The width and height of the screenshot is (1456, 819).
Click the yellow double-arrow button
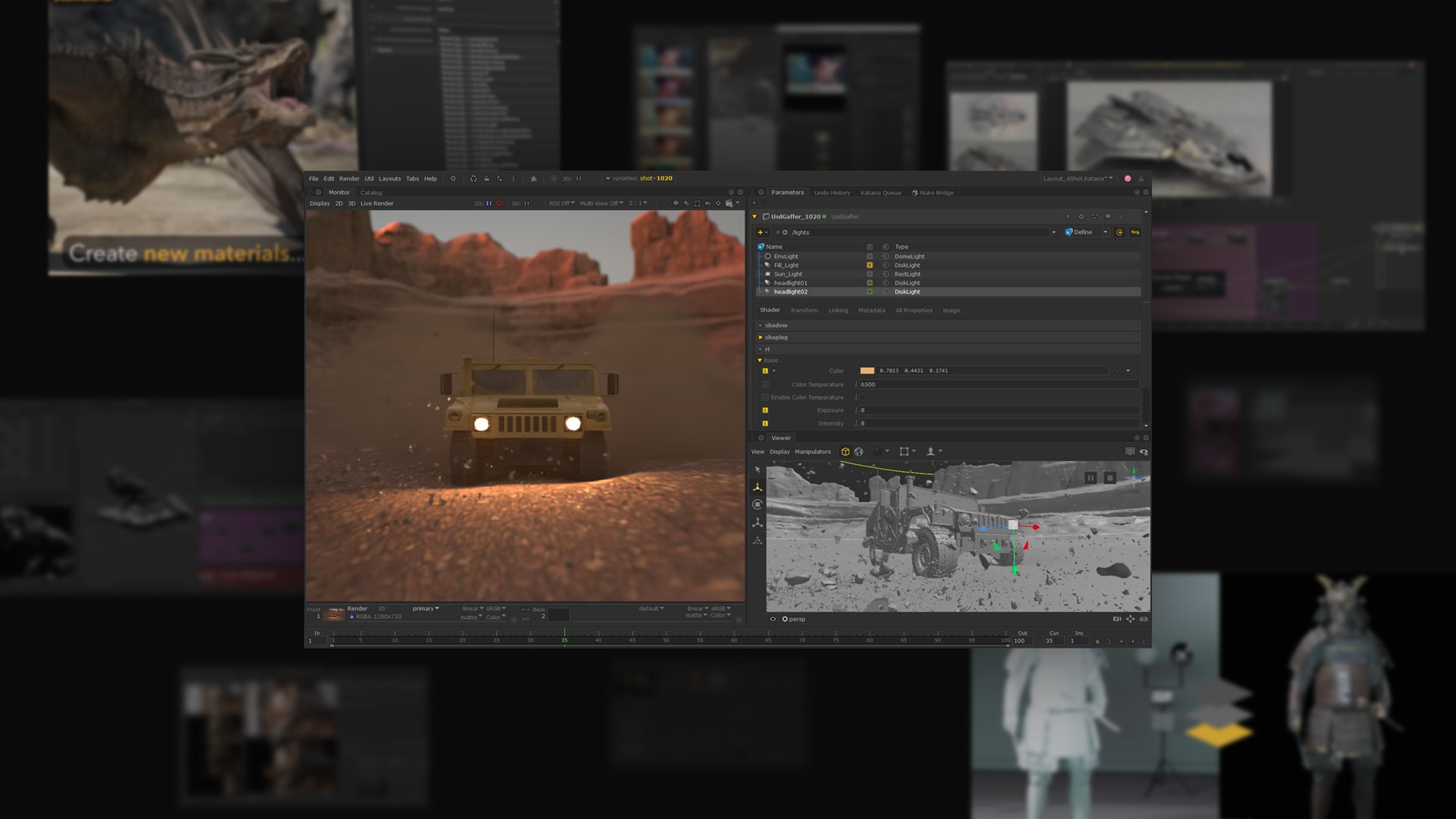pyautogui.click(x=1135, y=233)
